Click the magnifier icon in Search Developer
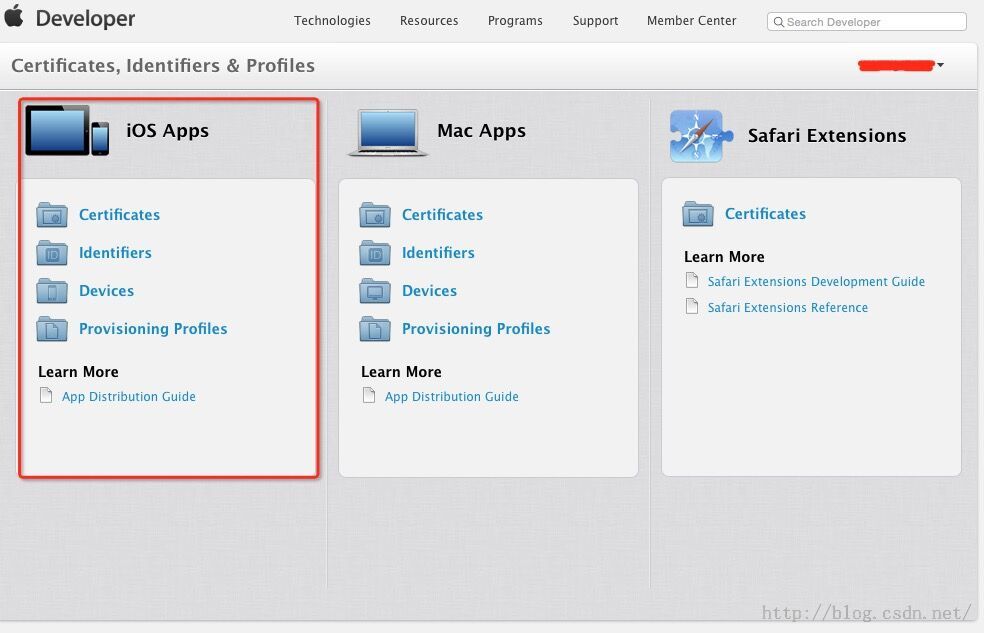 (x=778, y=22)
